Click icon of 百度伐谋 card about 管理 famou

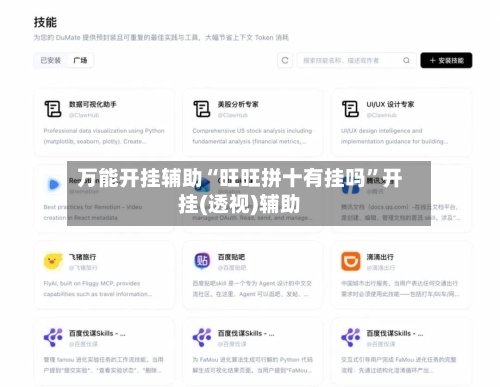53,337
